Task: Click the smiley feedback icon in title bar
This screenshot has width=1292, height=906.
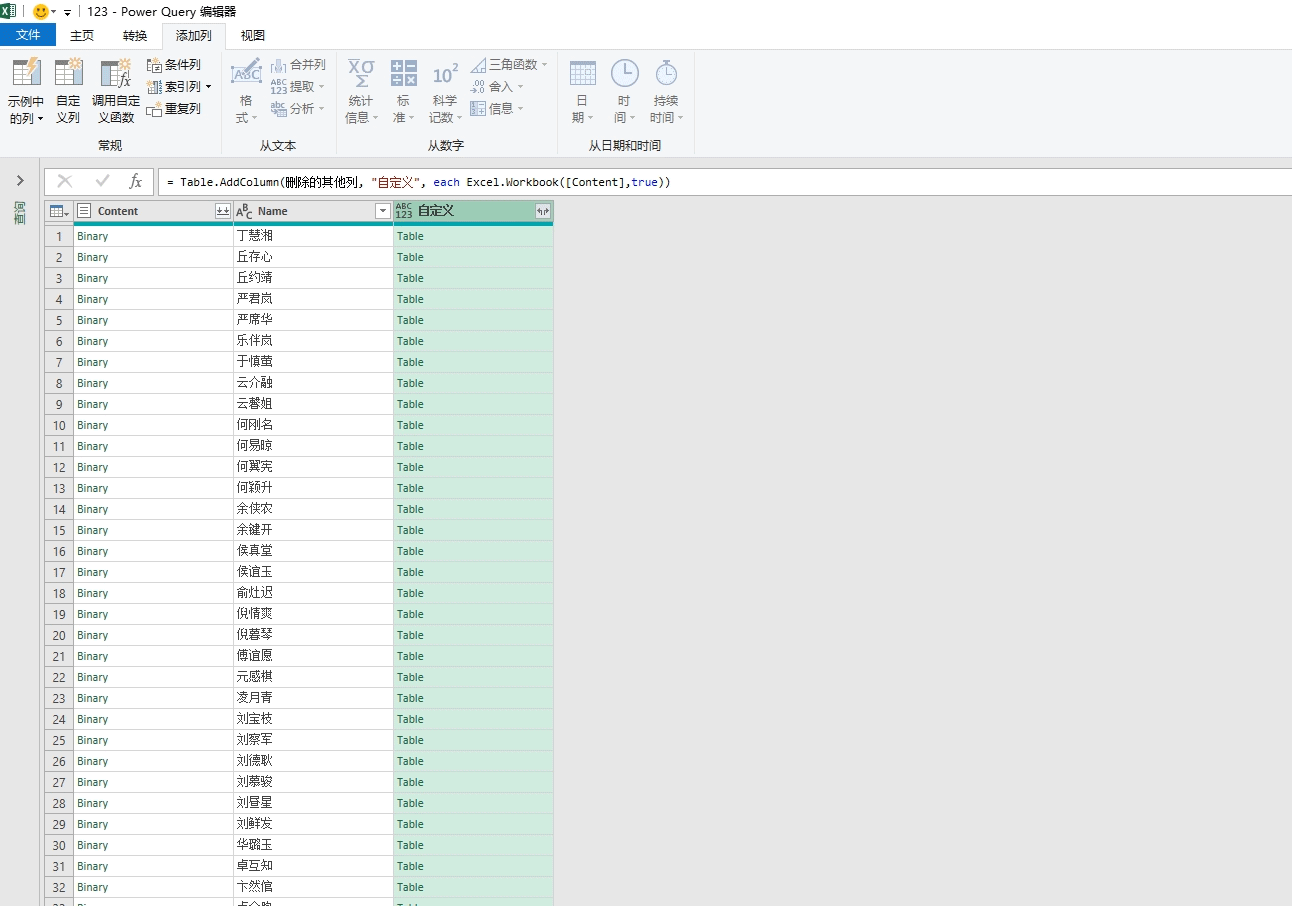Action: click(41, 12)
